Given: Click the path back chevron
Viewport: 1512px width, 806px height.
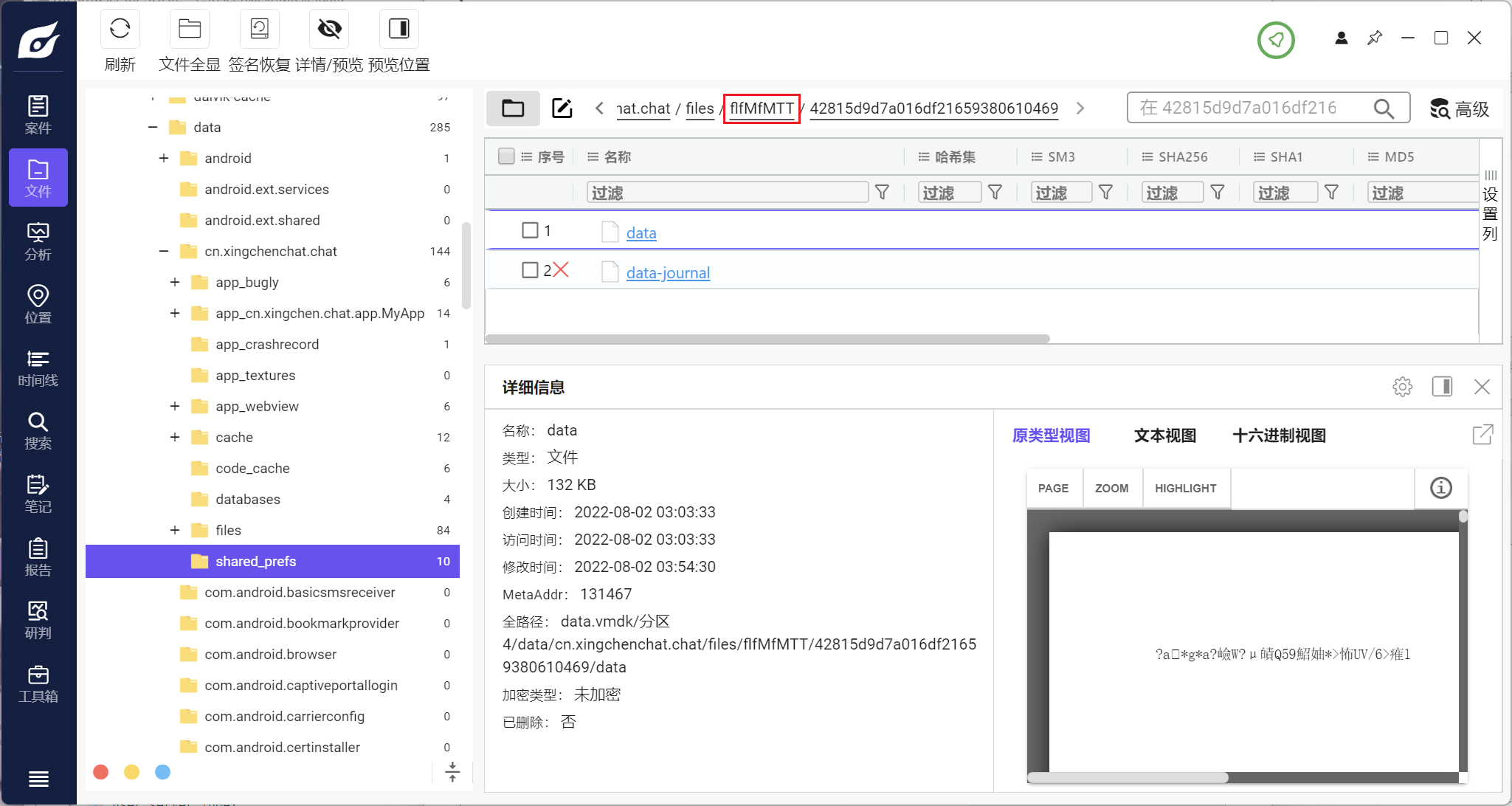Looking at the screenshot, I should tap(600, 108).
